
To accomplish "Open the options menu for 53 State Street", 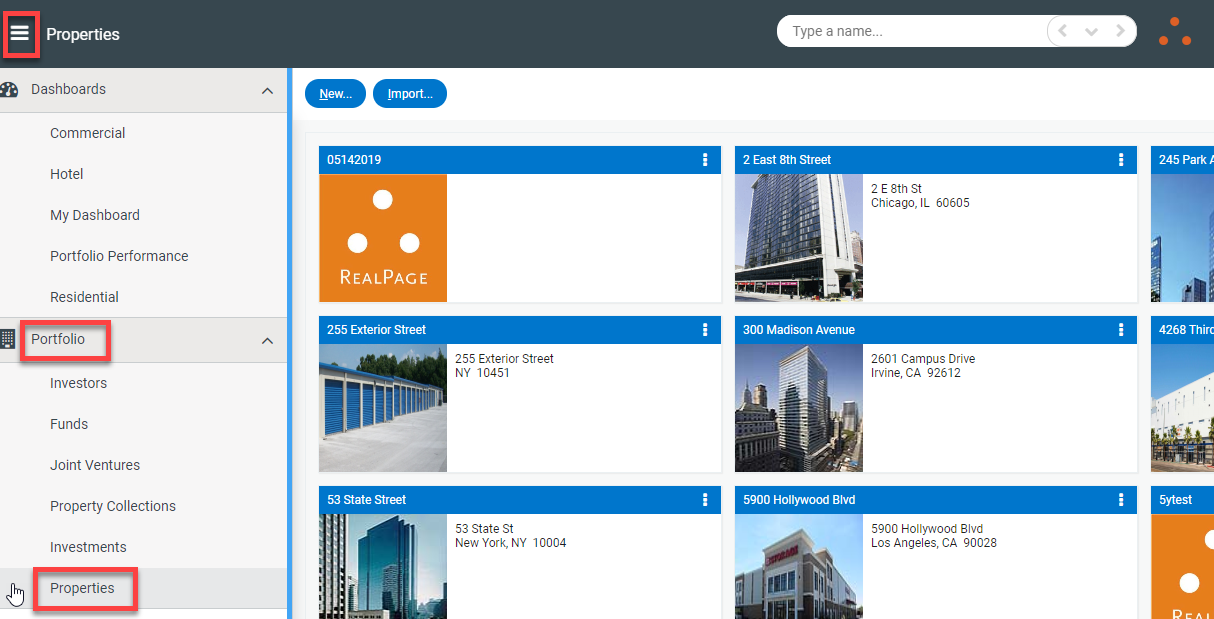I will point(705,500).
